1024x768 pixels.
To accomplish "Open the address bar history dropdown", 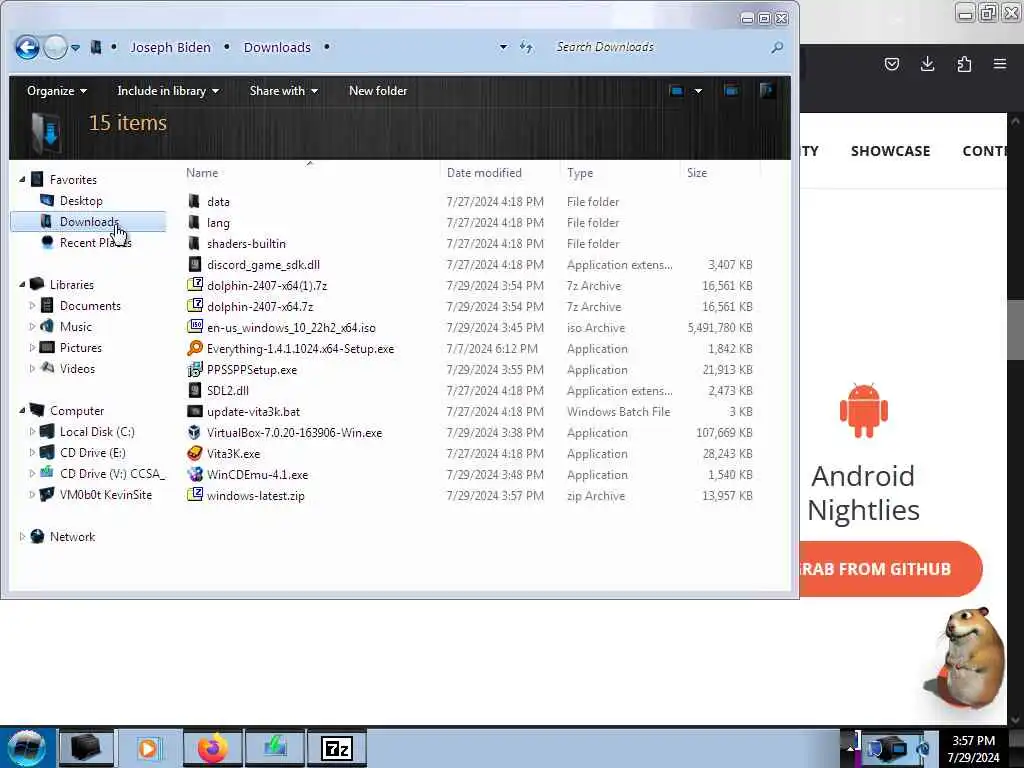I will point(503,47).
